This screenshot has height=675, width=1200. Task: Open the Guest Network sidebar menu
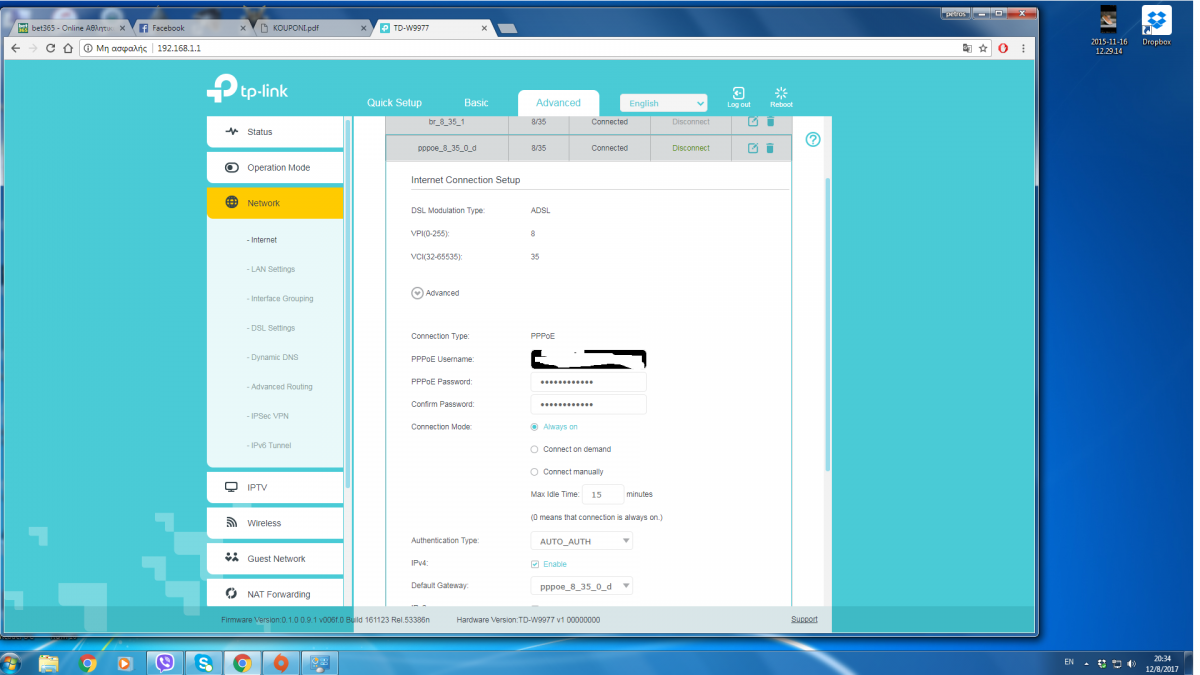275,559
